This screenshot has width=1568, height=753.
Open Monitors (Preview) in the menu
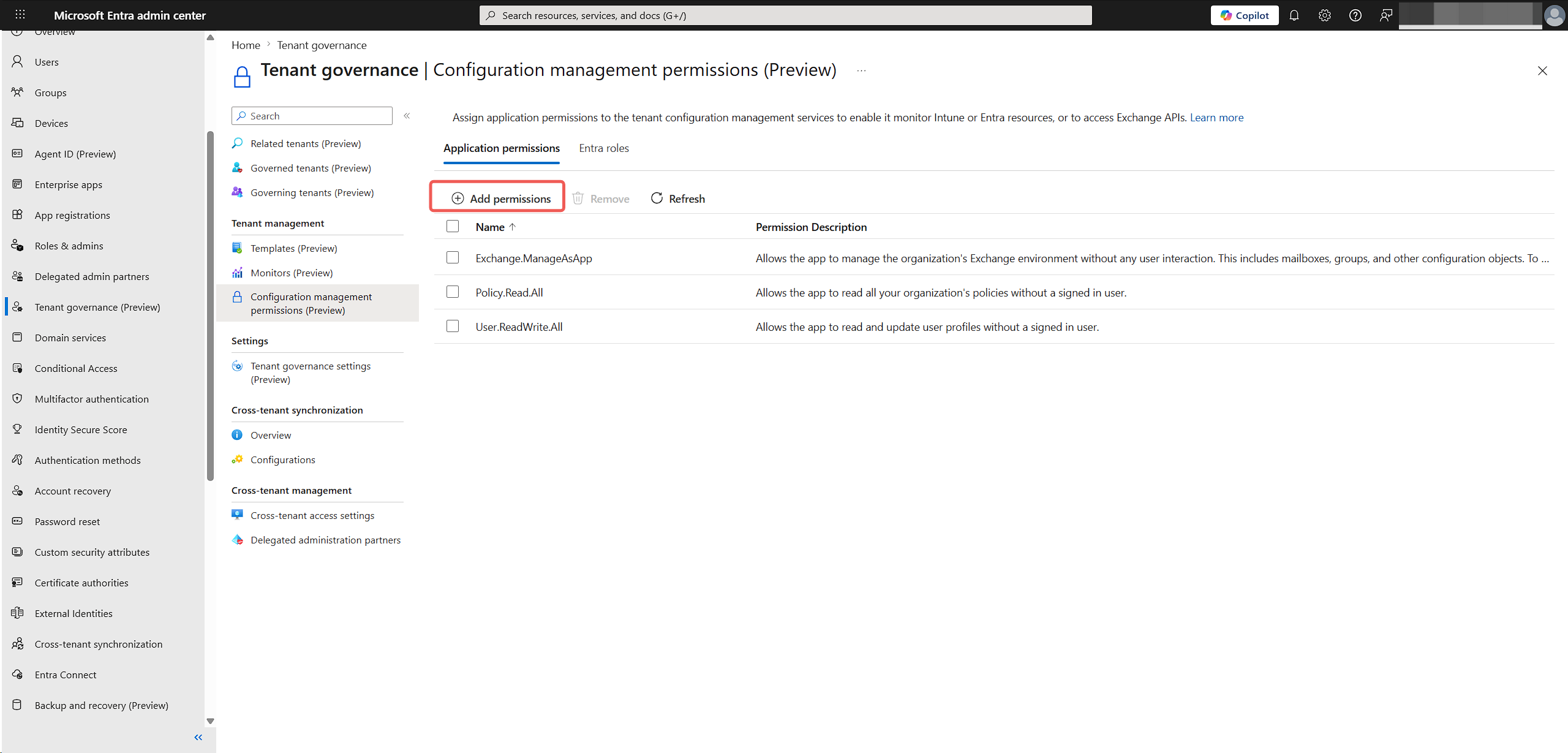[292, 273]
